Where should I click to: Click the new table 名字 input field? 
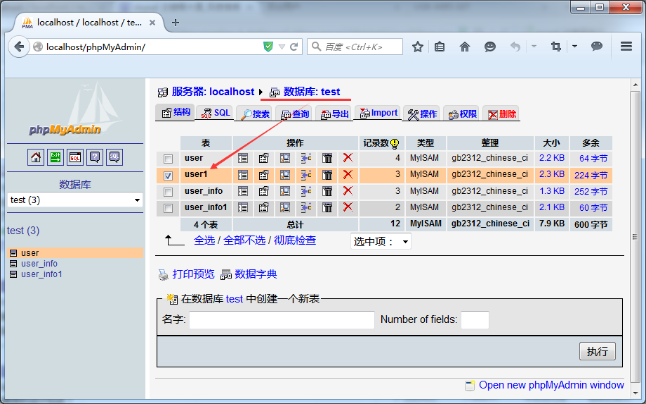[281, 320]
